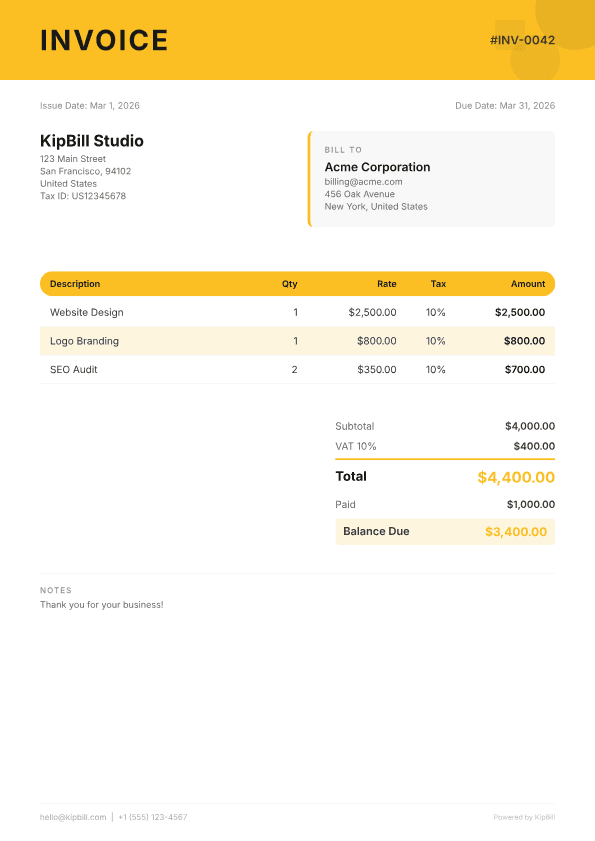Select the Website Design row description
The image size is (595, 841).
(86, 312)
